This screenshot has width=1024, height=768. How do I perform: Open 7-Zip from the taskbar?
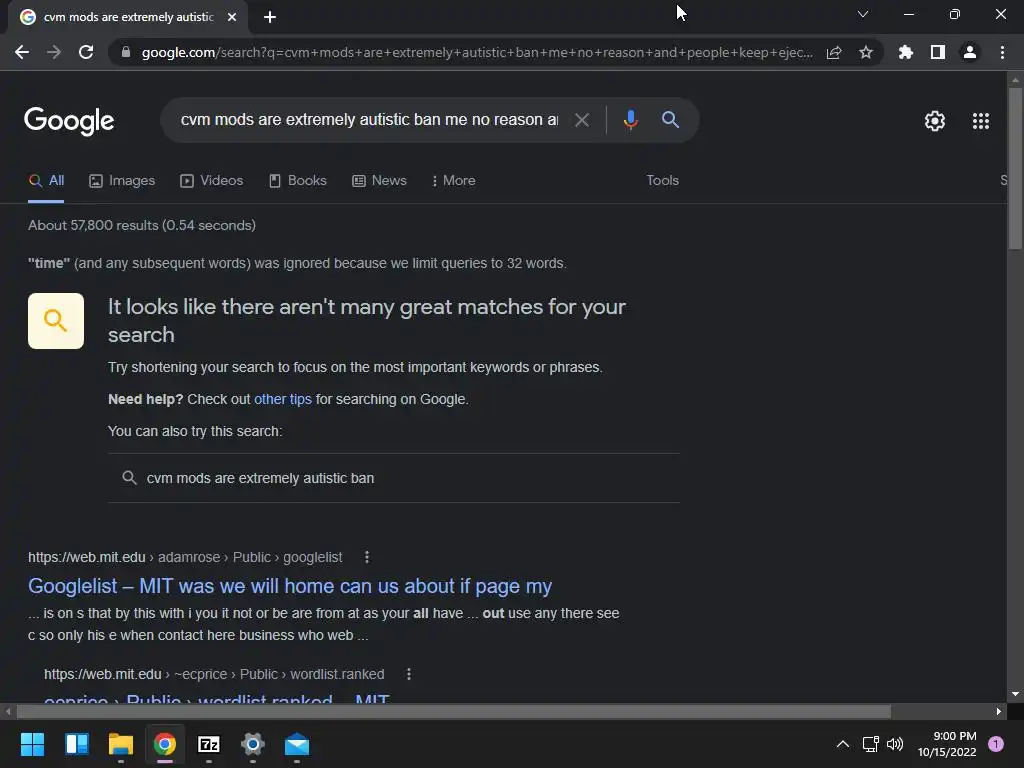coord(209,744)
